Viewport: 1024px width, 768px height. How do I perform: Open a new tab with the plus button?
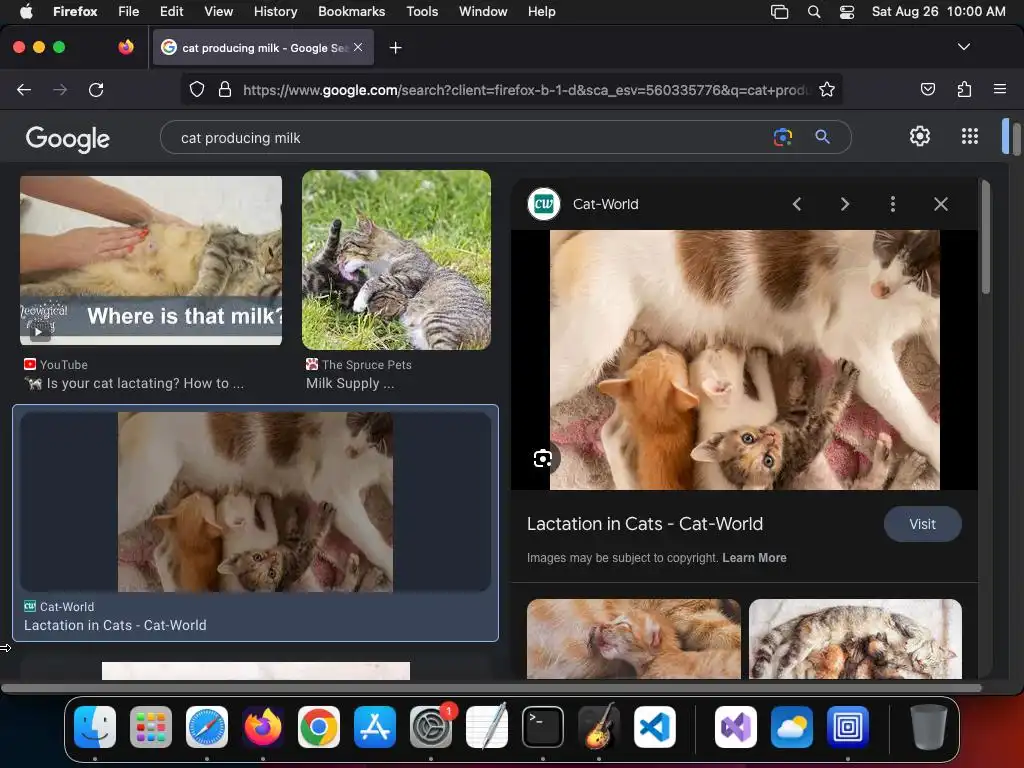click(395, 48)
